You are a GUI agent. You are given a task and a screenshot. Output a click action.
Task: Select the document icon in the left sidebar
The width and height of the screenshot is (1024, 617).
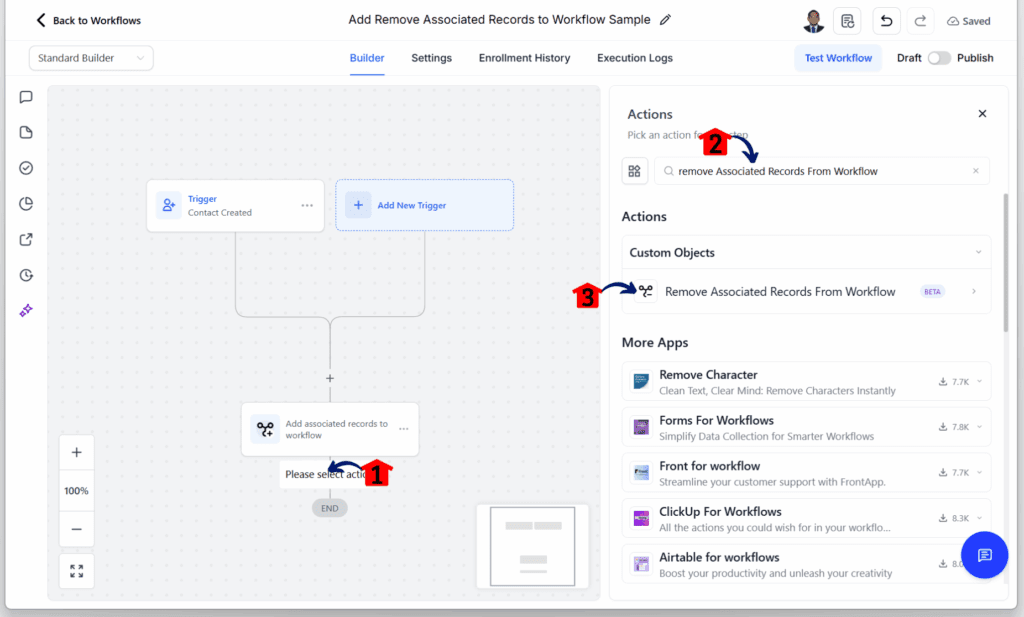[x=24, y=131]
